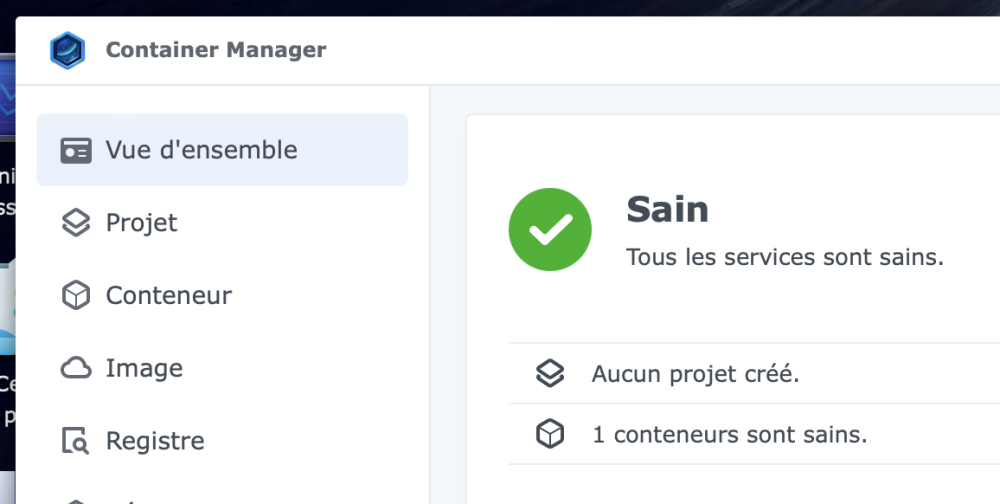1000x504 pixels.
Task: Click the Image cloud icon in sidebar
Action: point(76,369)
